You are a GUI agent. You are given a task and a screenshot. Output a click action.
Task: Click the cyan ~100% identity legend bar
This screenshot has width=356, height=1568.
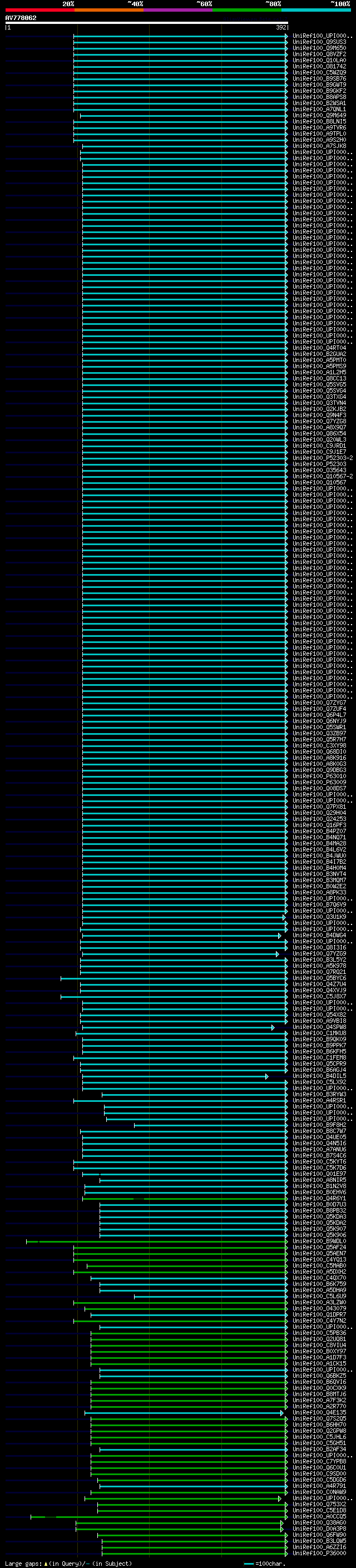[316, 10]
